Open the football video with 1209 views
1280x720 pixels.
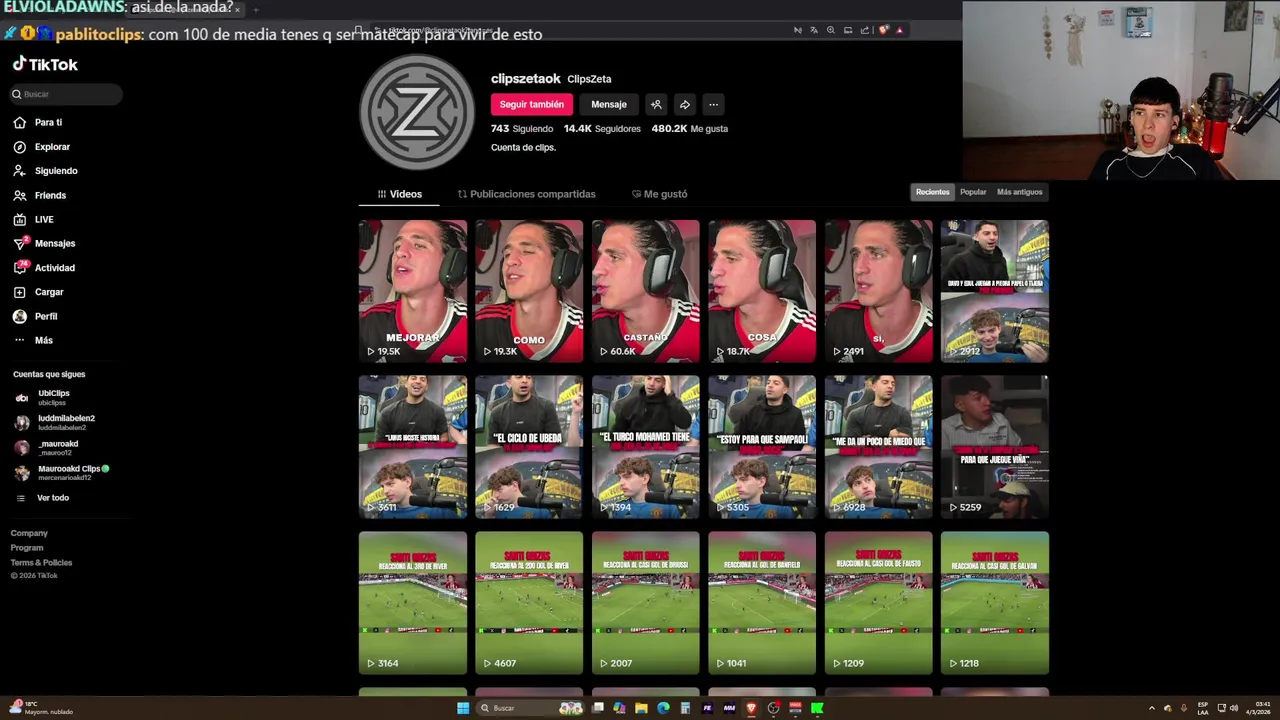[x=879, y=603]
